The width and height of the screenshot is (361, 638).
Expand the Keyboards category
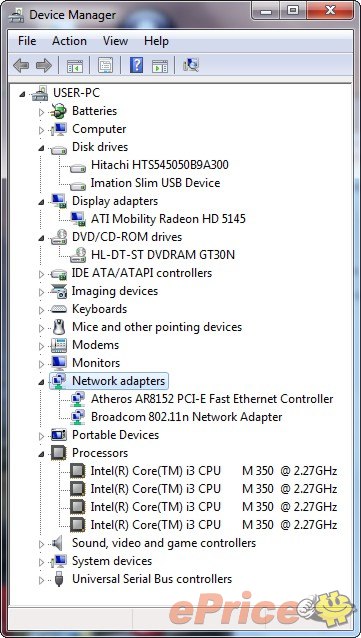[41, 310]
